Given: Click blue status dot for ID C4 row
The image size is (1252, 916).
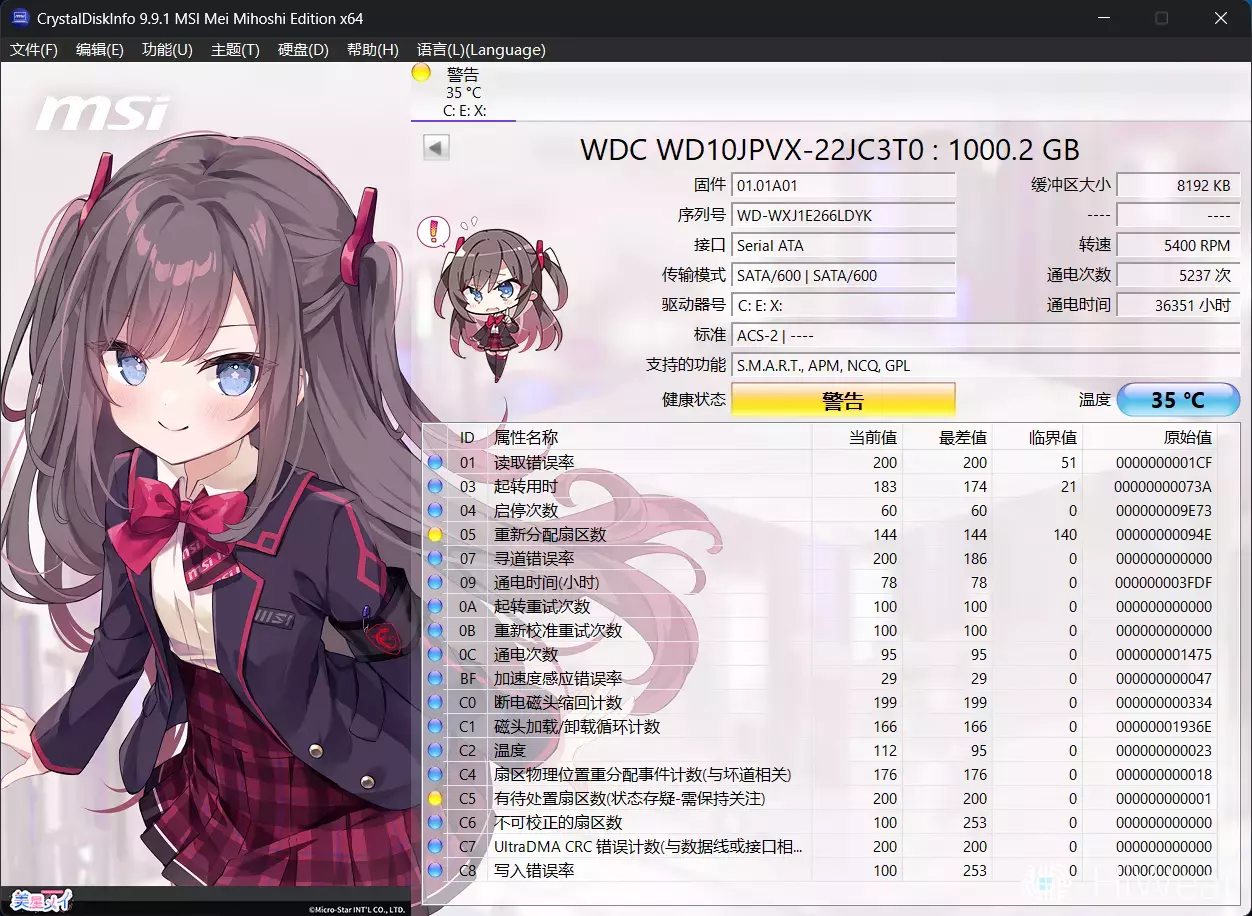Looking at the screenshot, I should (435, 774).
